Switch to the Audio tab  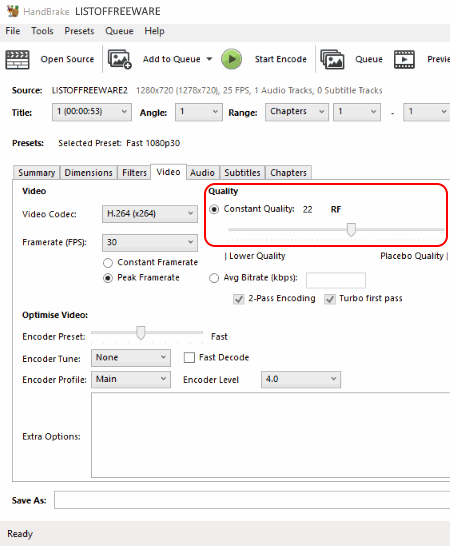(202, 173)
